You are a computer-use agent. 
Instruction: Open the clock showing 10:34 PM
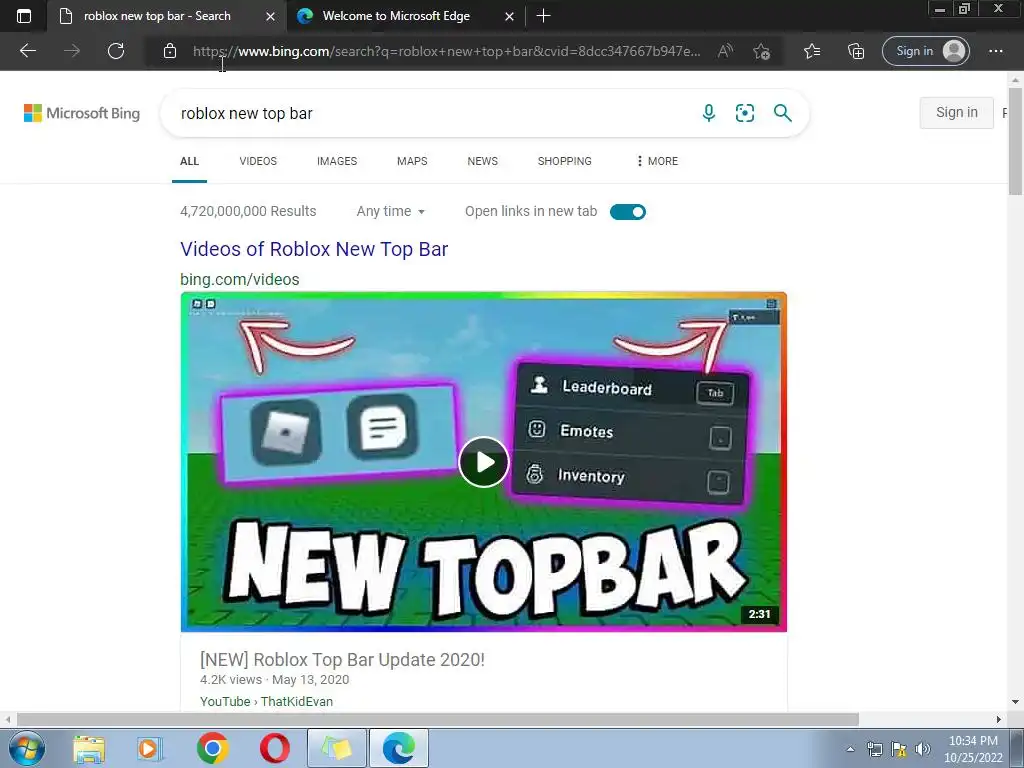[973, 749]
